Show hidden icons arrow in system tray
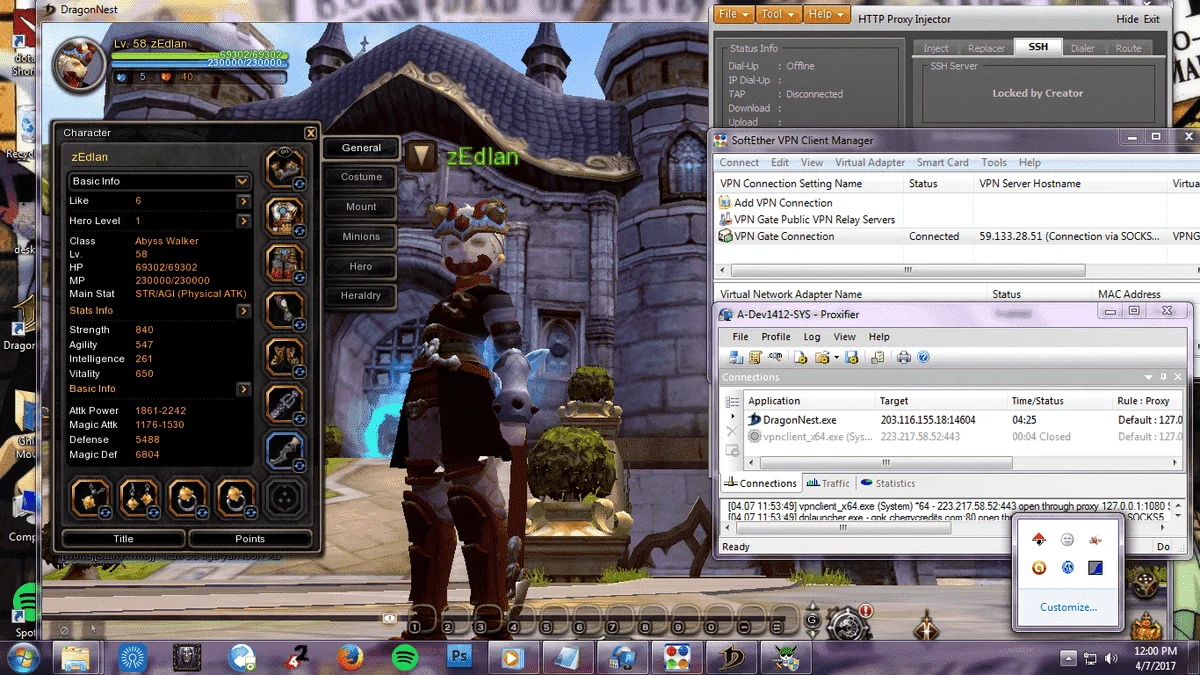This screenshot has height=675, width=1200. pyautogui.click(x=1069, y=658)
